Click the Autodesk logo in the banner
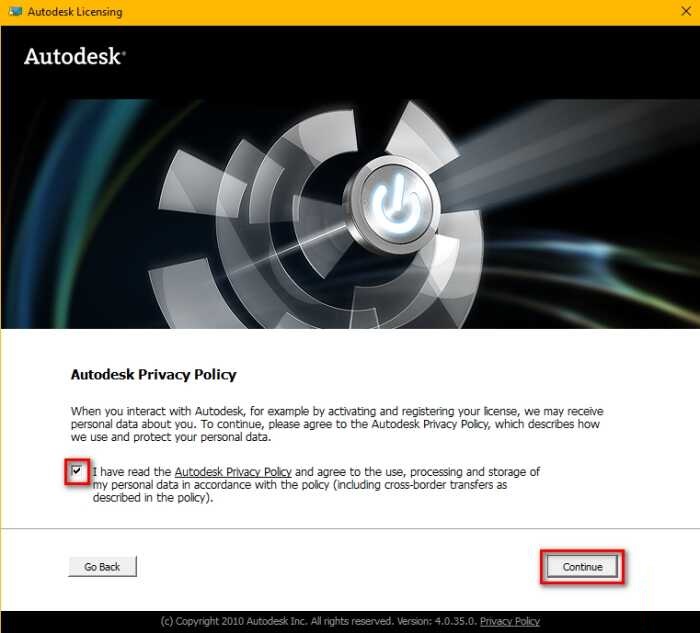The width and height of the screenshot is (700, 633). [75, 57]
